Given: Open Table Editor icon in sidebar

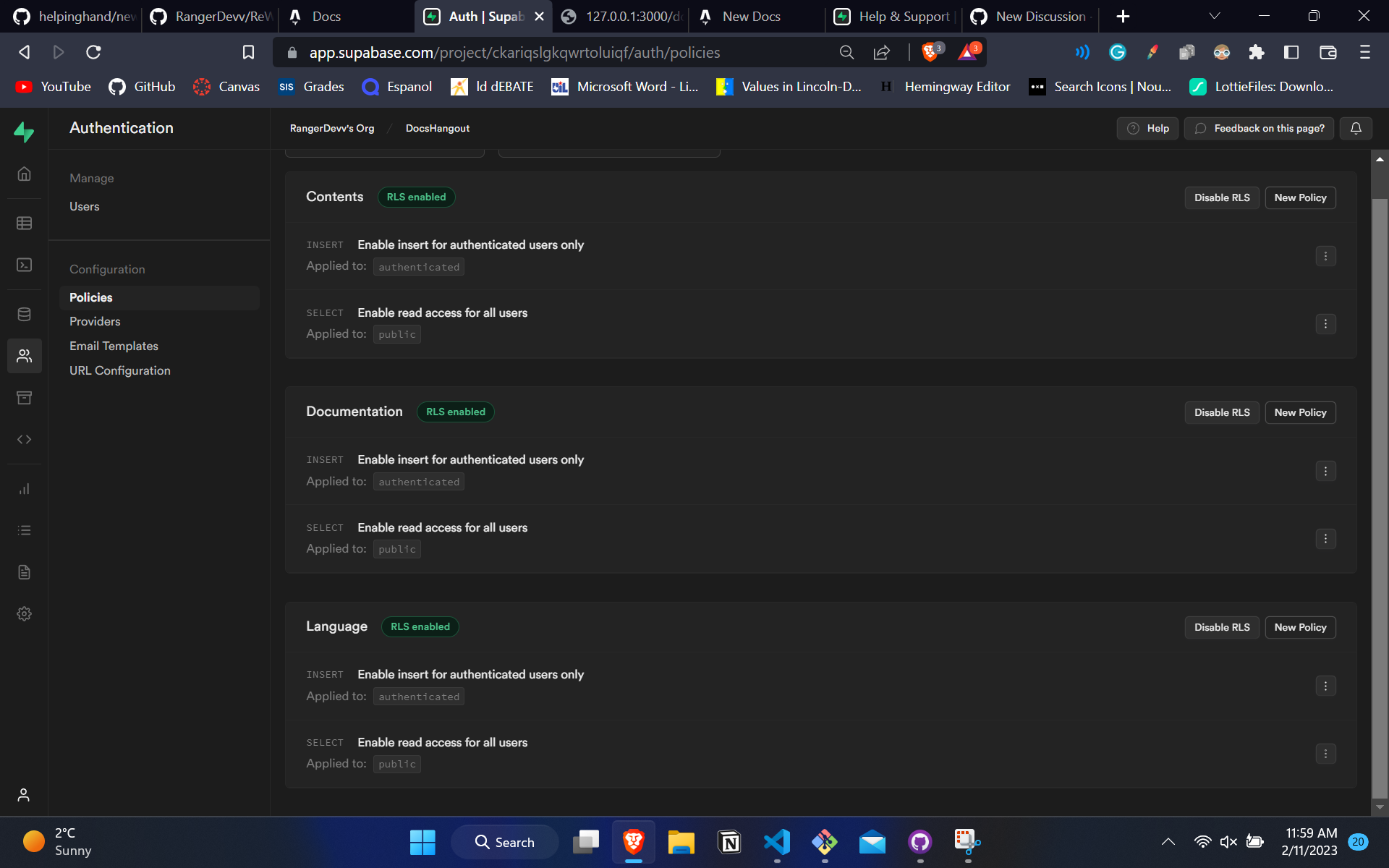Looking at the screenshot, I should 24,223.
